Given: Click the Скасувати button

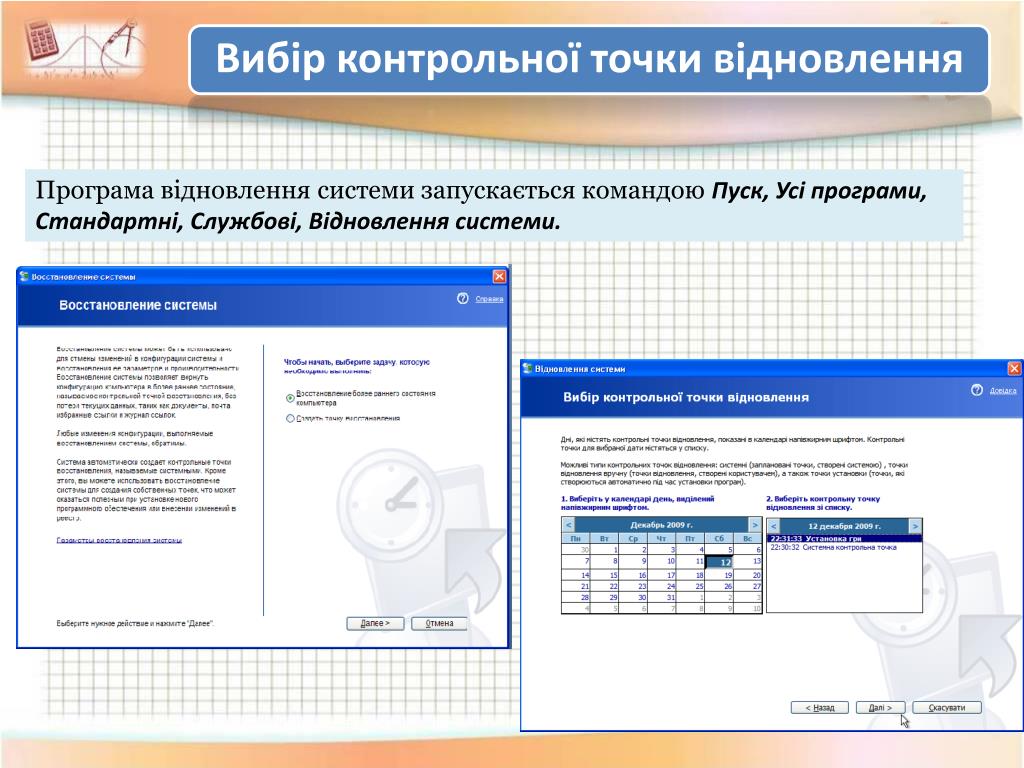Looking at the screenshot, I should (x=946, y=707).
